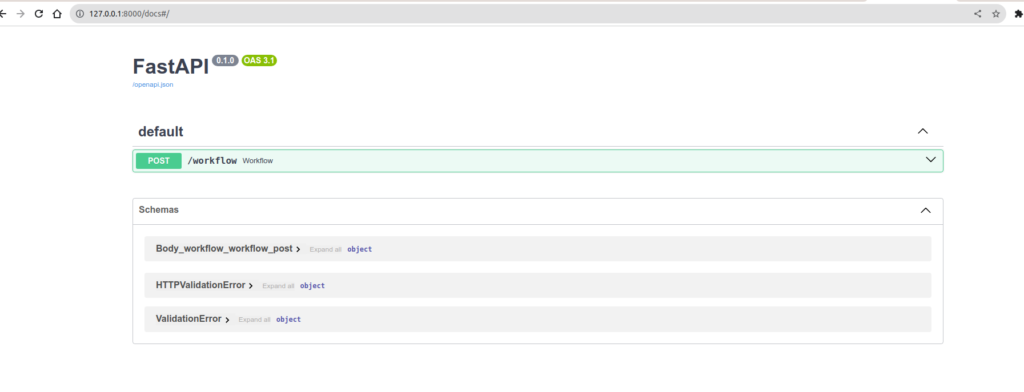Collapse the default section chevron

click(x=923, y=131)
